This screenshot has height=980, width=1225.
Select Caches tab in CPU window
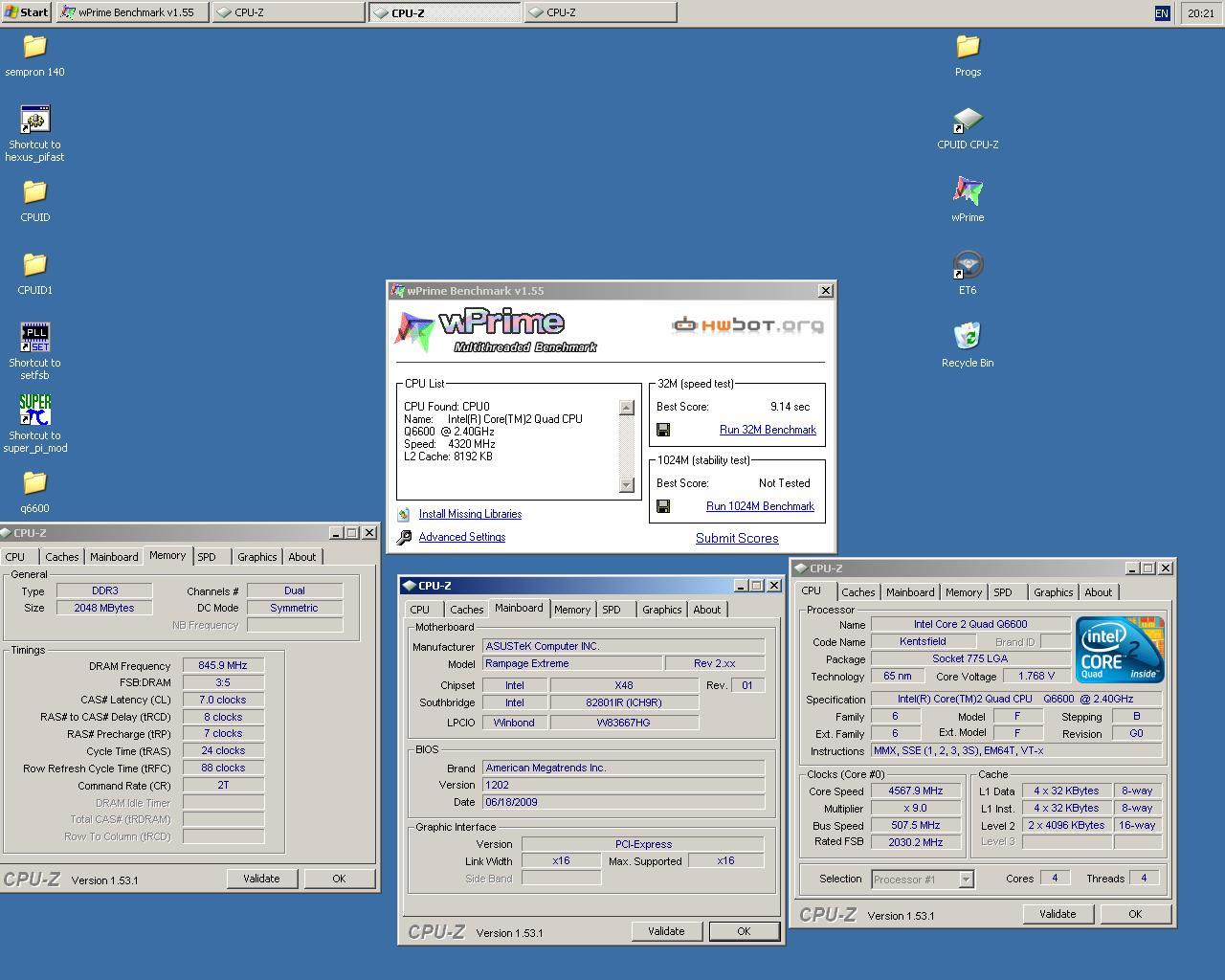point(857,592)
